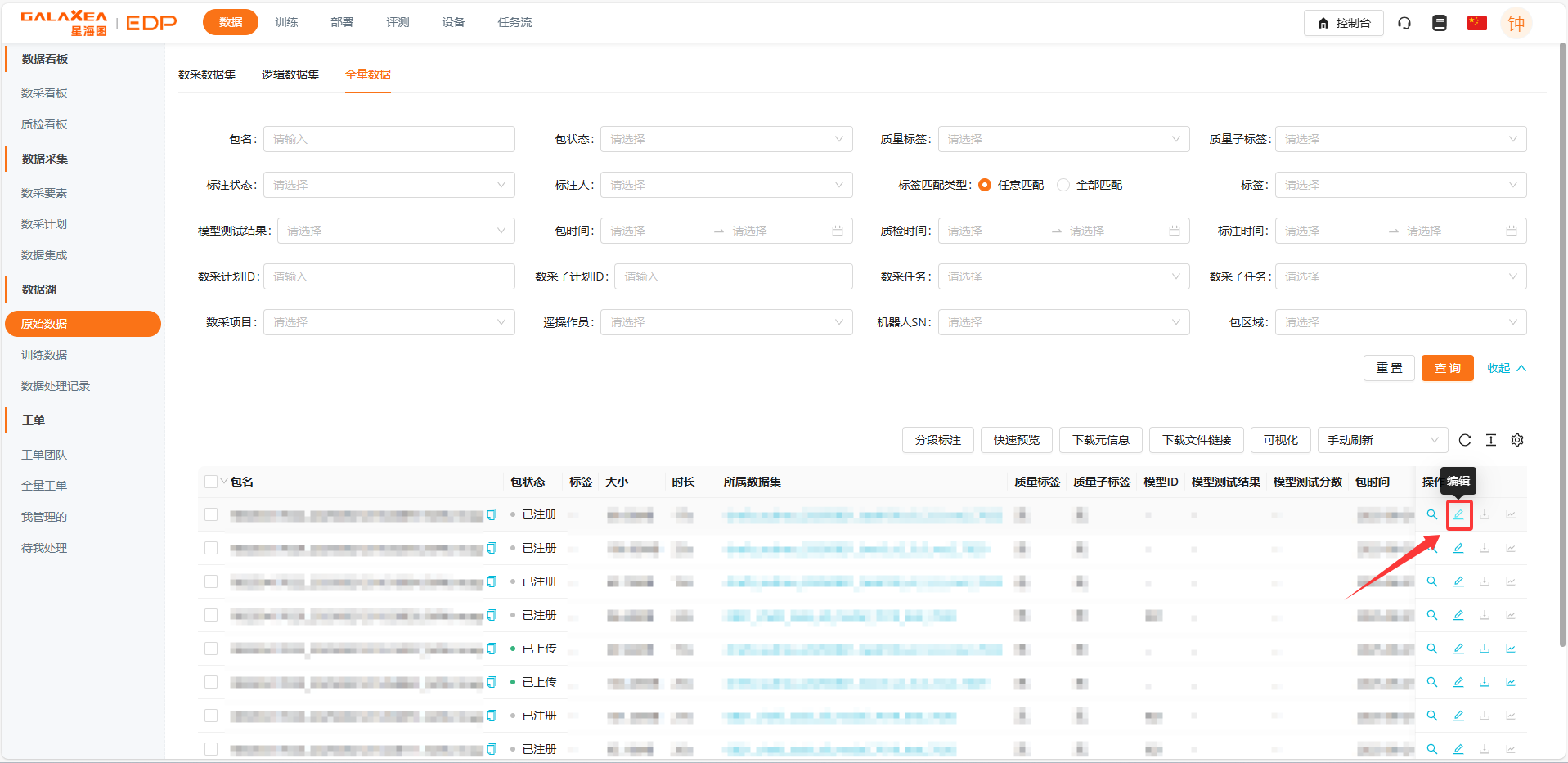The height and width of the screenshot is (763, 1568).
Task: Click the 下载元信息 button
Action: click(x=1100, y=440)
